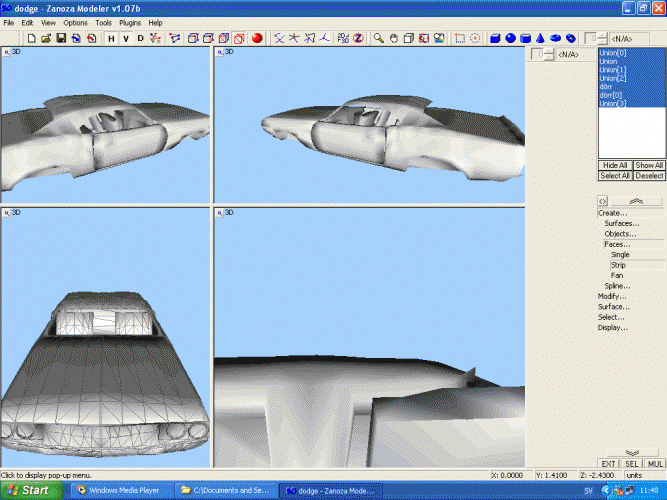The height and width of the screenshot is (500, 667).
Task: Create a cube primitive from toolbar
Action: [496, 38]
